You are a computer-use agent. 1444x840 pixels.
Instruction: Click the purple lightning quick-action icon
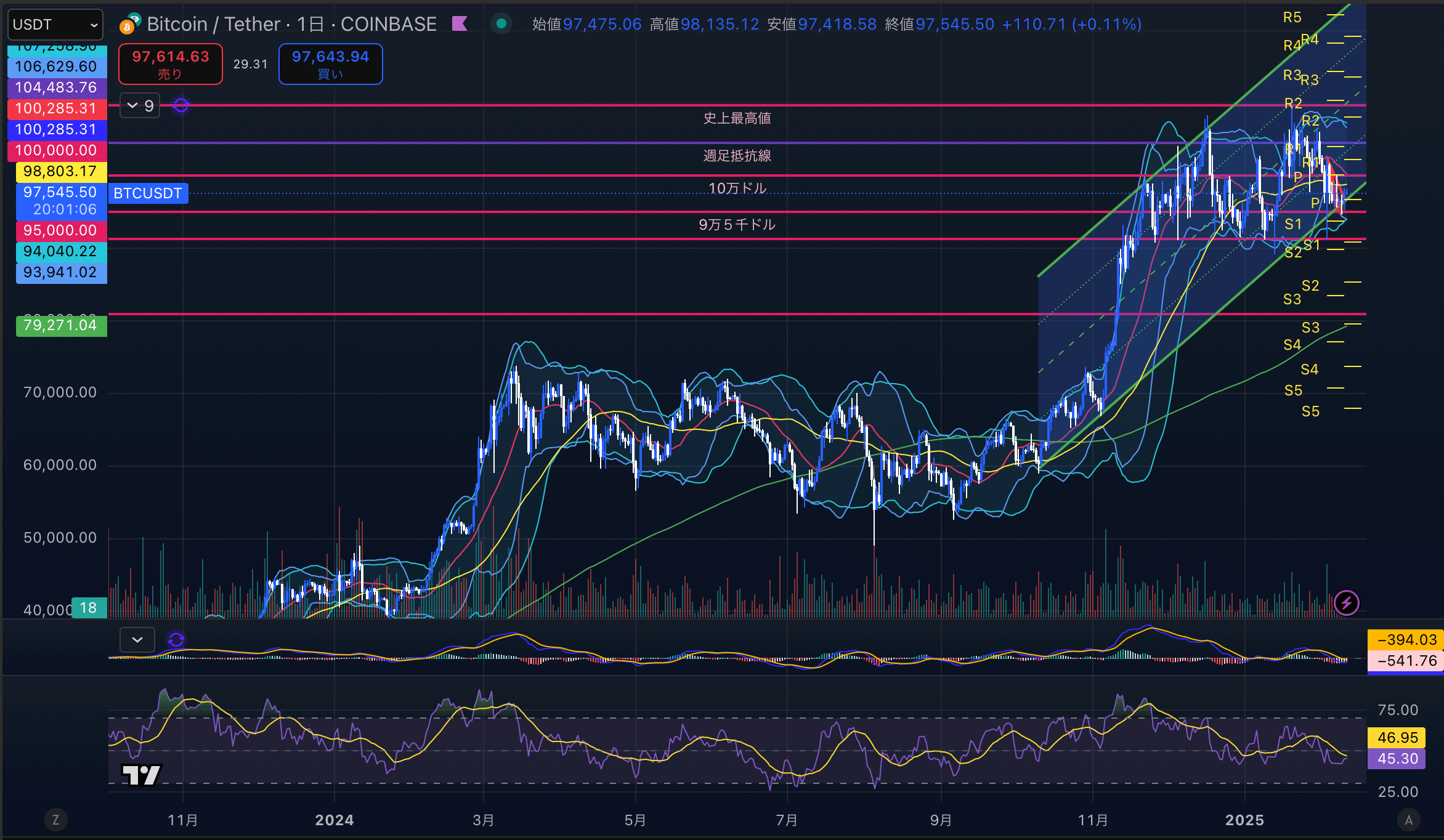tap(1347, 603)
